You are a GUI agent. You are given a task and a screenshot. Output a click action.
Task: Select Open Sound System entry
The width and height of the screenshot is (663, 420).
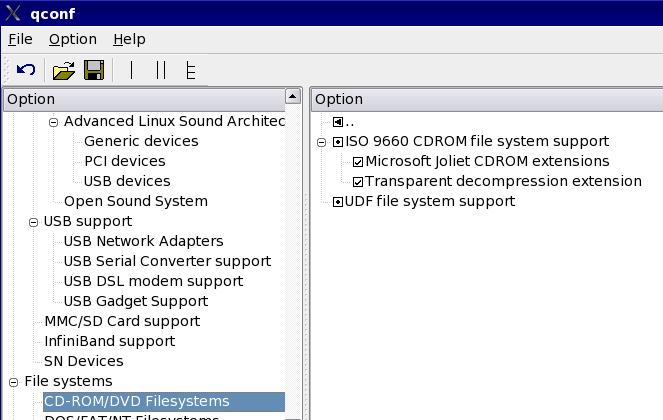tap(135, 201)
